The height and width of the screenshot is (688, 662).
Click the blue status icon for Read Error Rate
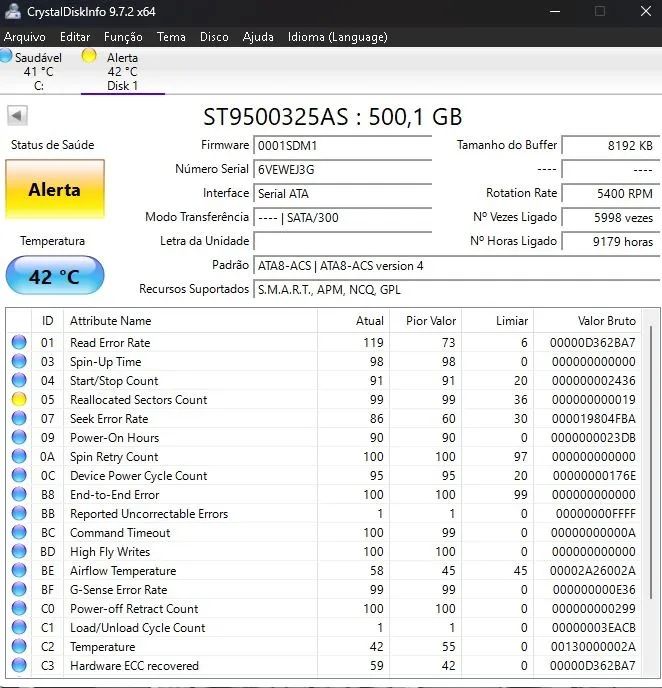tap(19, 342)
